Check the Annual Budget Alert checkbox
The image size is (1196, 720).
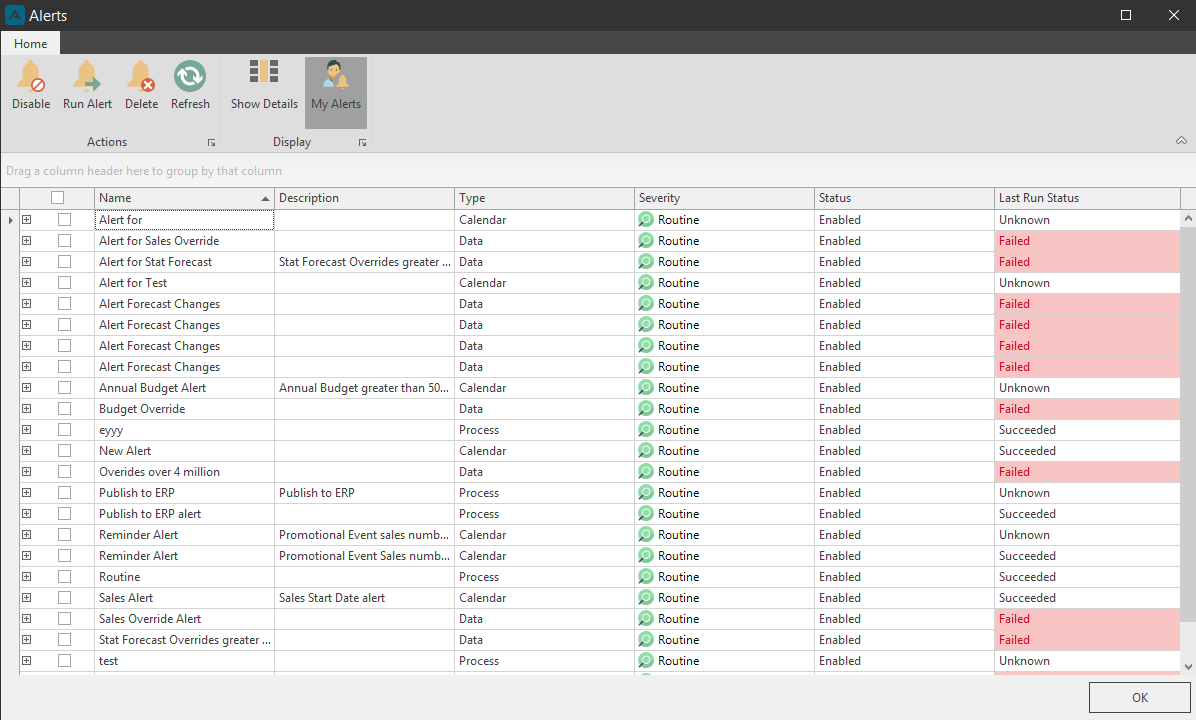click(64, 387)
